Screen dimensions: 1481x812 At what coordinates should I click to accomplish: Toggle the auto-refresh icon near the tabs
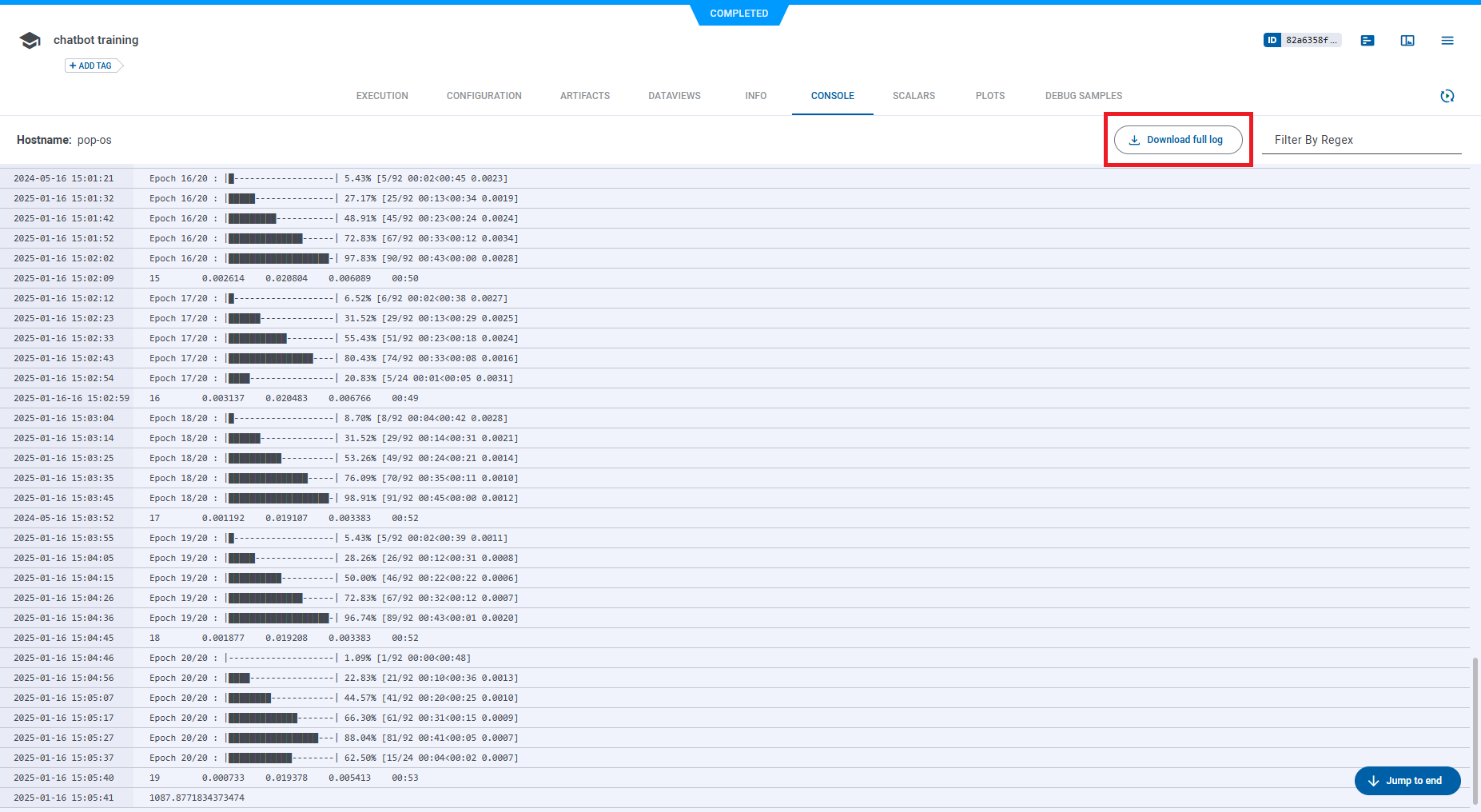click(x=1448, y=96)
